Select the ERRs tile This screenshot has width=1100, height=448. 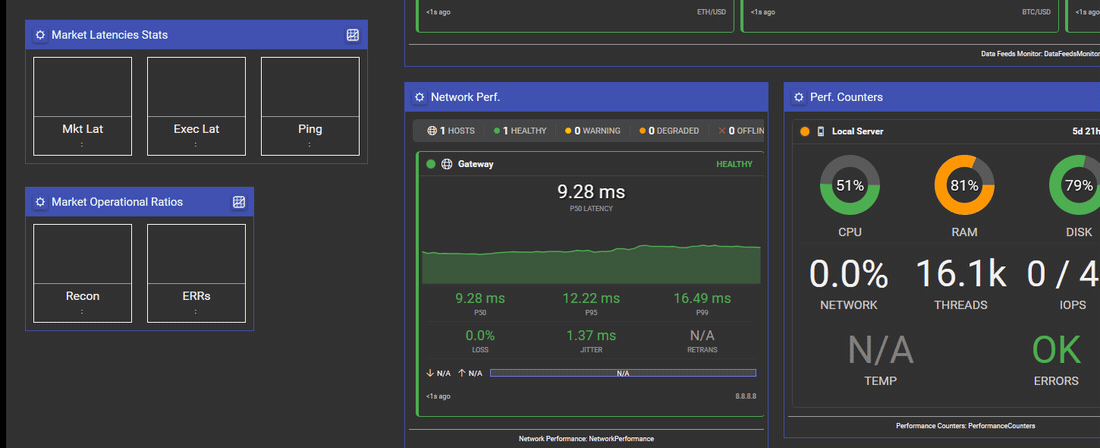(x=196, y=273)
